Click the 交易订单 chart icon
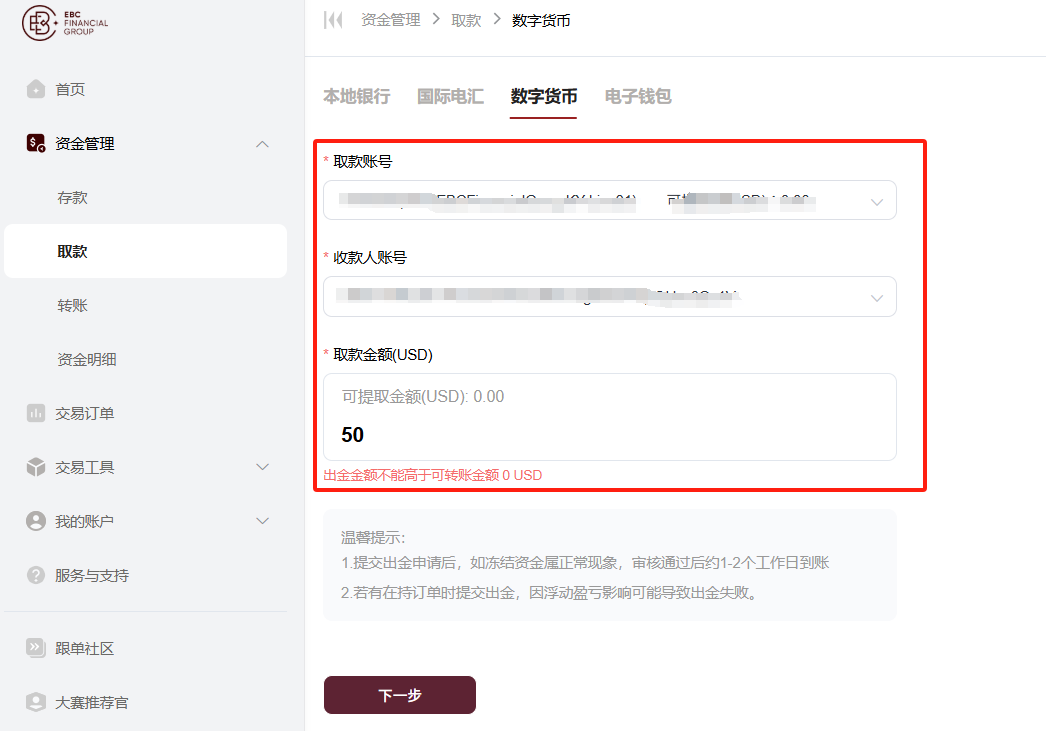Viewport: 1046px width, 731px height. [36, 413]
